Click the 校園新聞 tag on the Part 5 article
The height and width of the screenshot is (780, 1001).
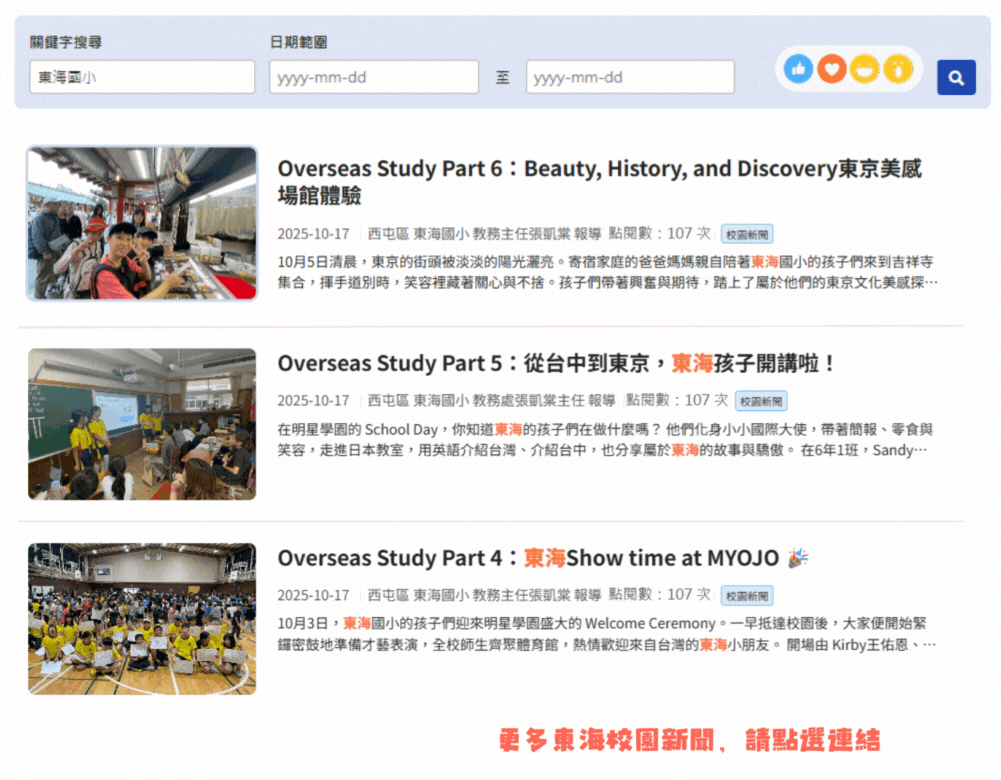point(761,401)
